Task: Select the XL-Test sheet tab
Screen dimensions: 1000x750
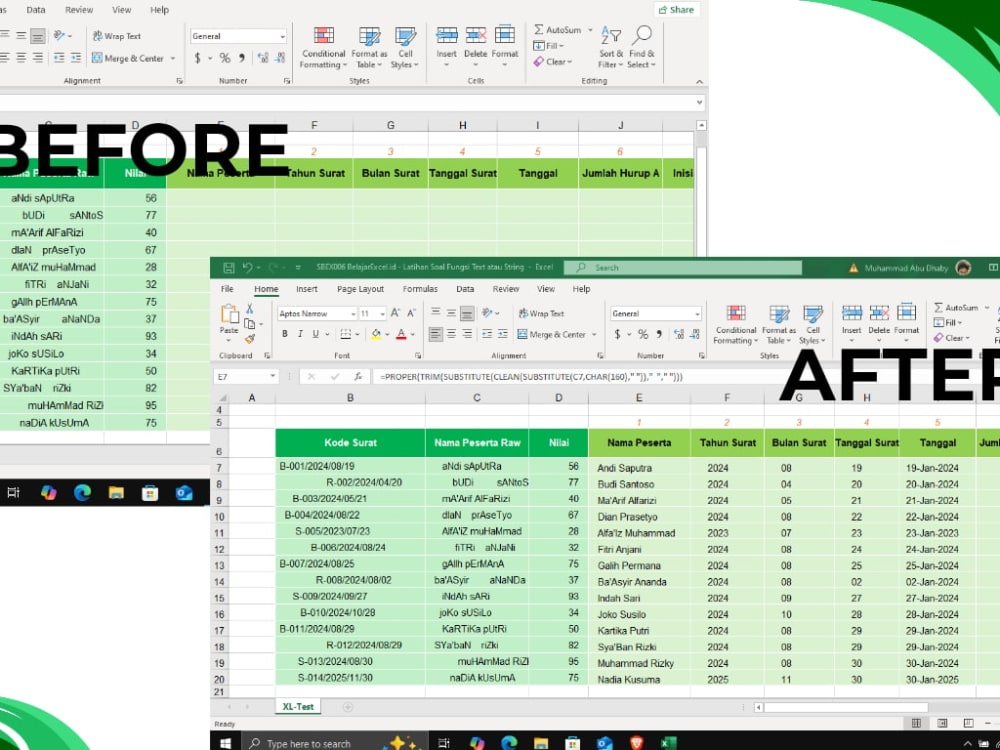Action: [298, 707]
